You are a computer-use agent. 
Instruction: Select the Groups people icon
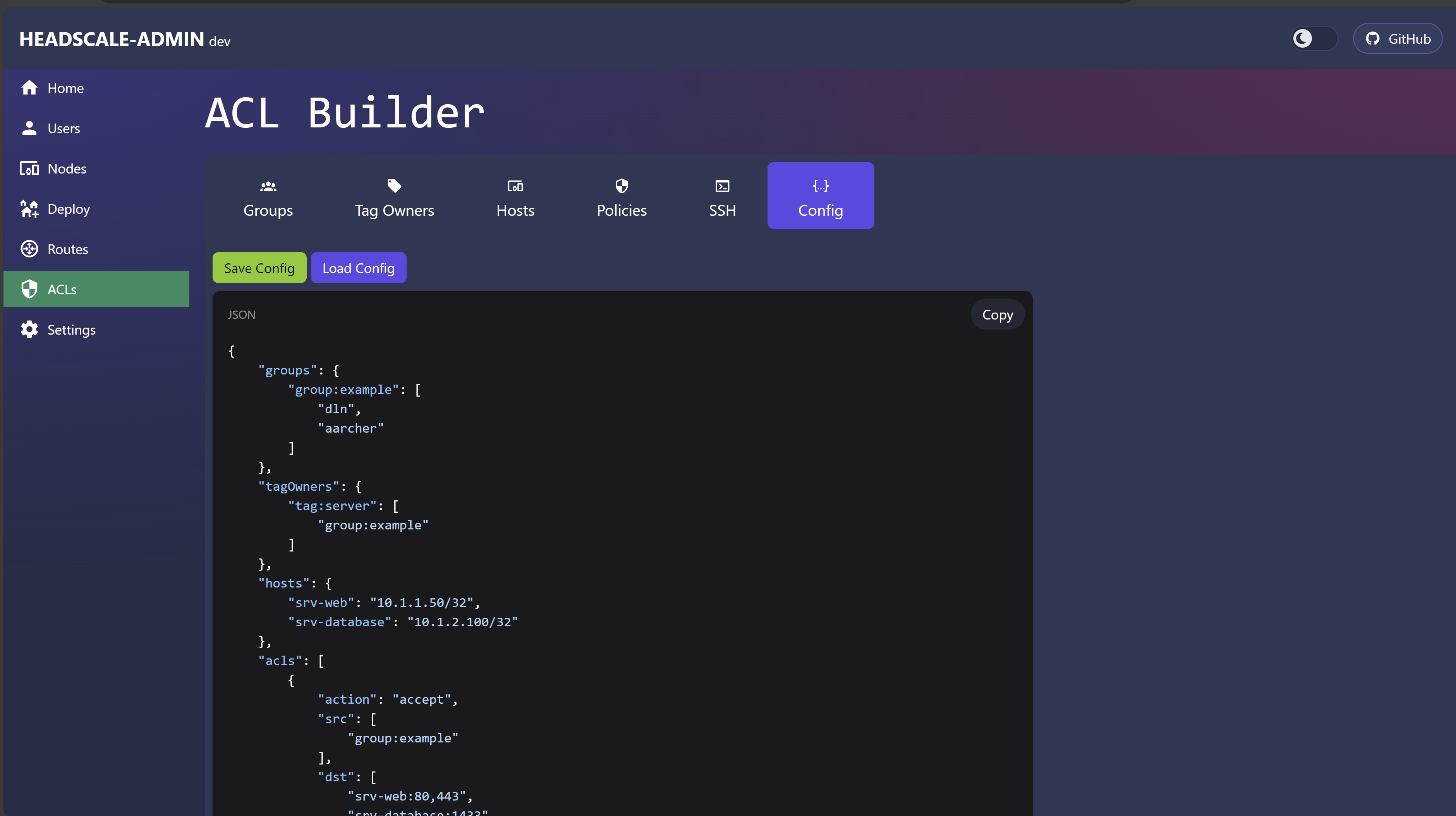point(268,186)
